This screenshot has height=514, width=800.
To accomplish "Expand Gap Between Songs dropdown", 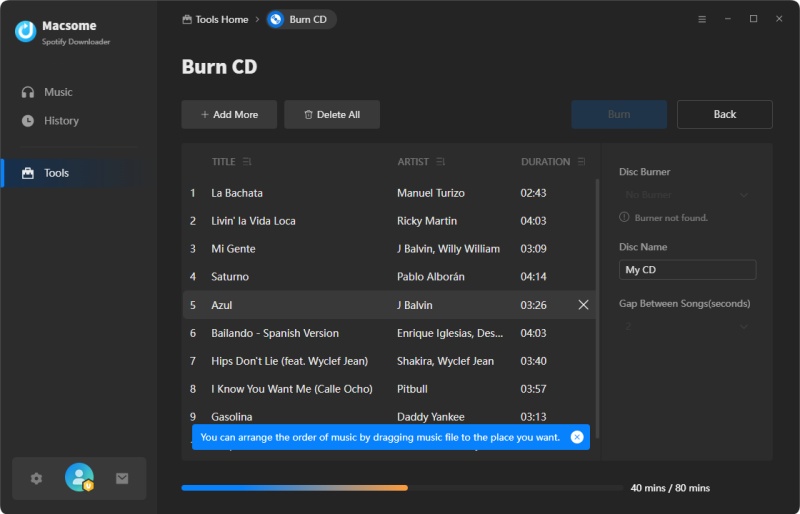I will pos(687,326).
